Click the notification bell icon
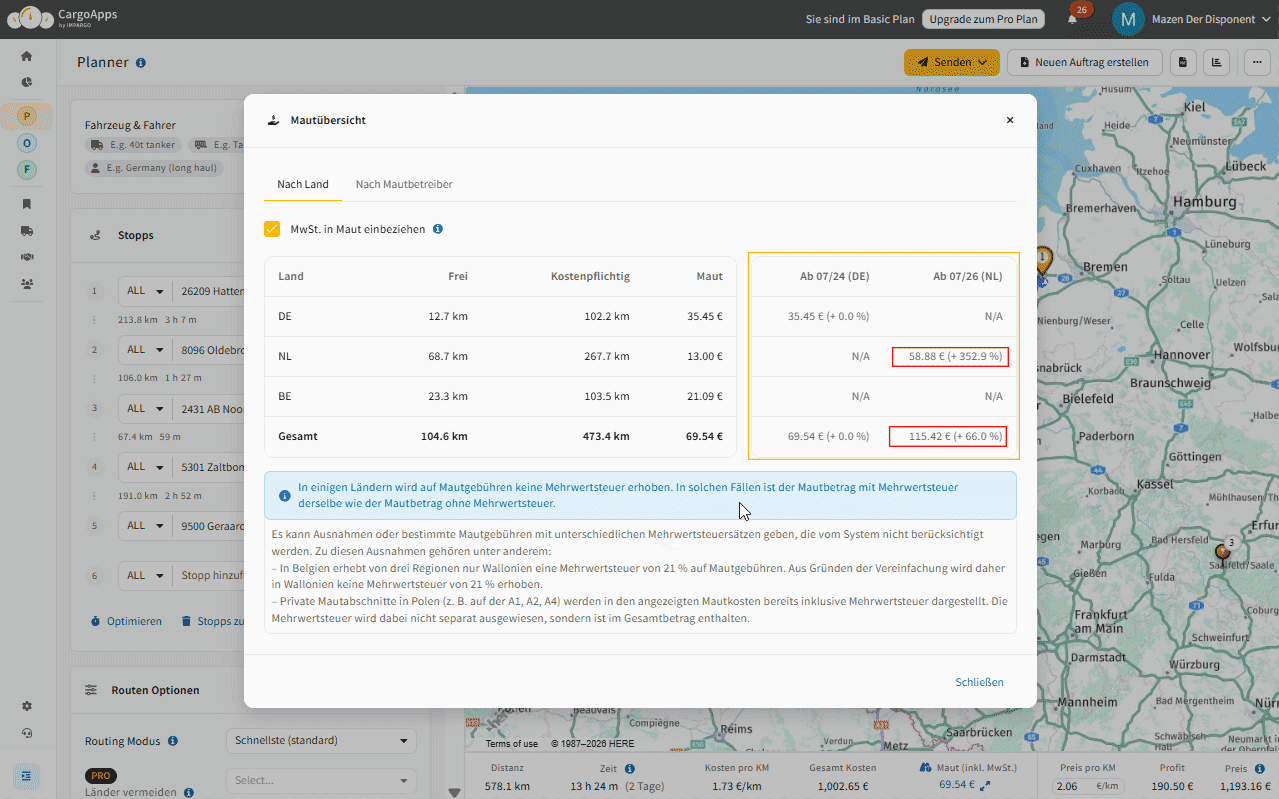The height and width of the screenshot is (799, 1279). click(x=1072, y=19)
